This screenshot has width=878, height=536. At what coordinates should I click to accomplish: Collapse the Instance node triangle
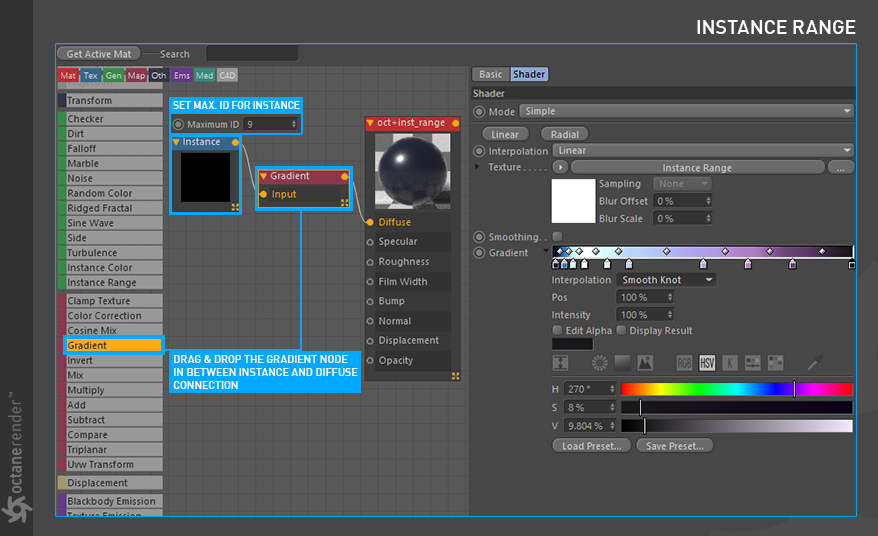click(177, 142)
